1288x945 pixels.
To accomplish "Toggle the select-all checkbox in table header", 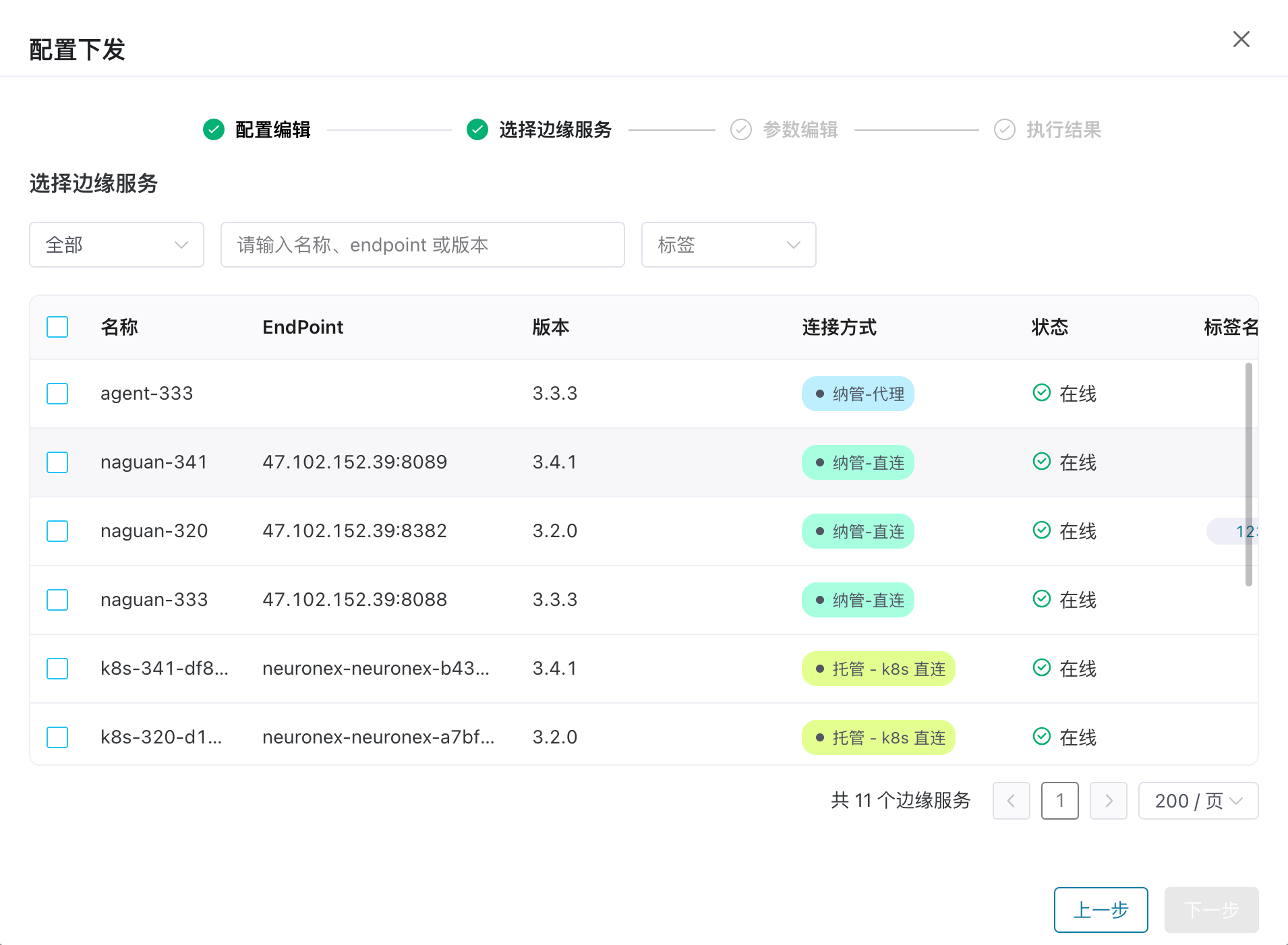I will [57, 327].
